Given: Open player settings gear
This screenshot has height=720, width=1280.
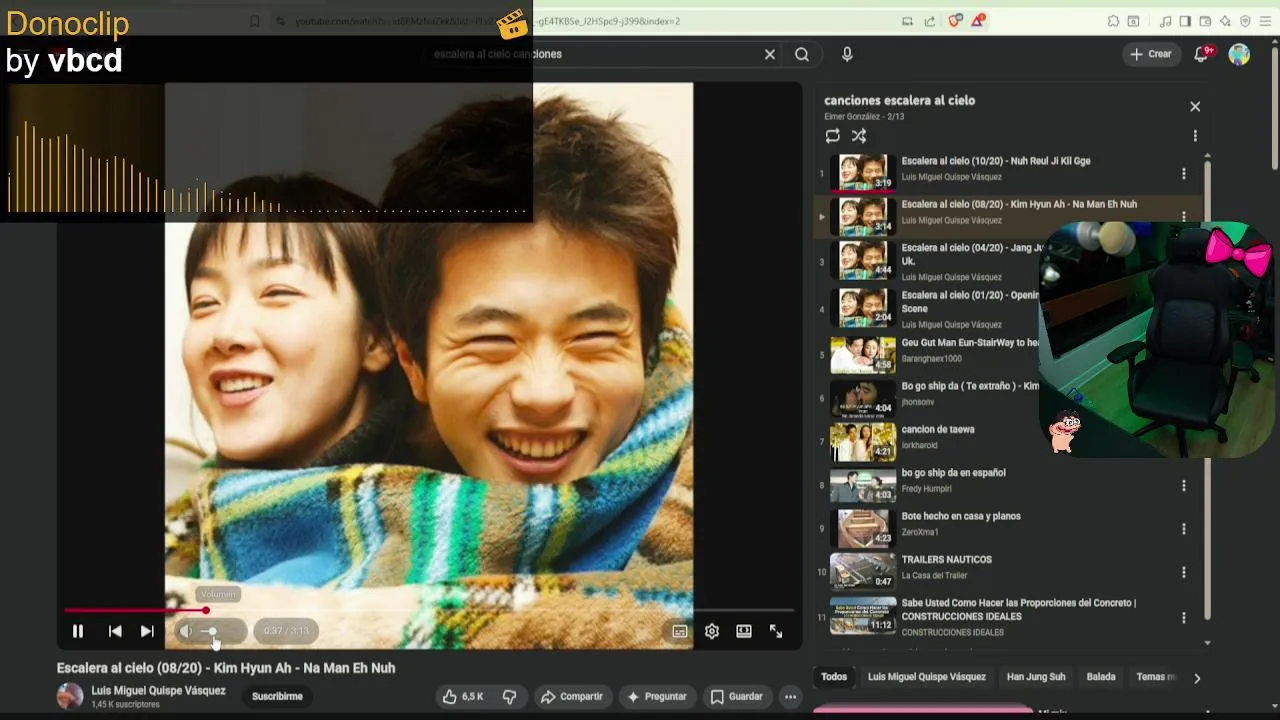Looking at the screenshot, I should click(712, 631).
